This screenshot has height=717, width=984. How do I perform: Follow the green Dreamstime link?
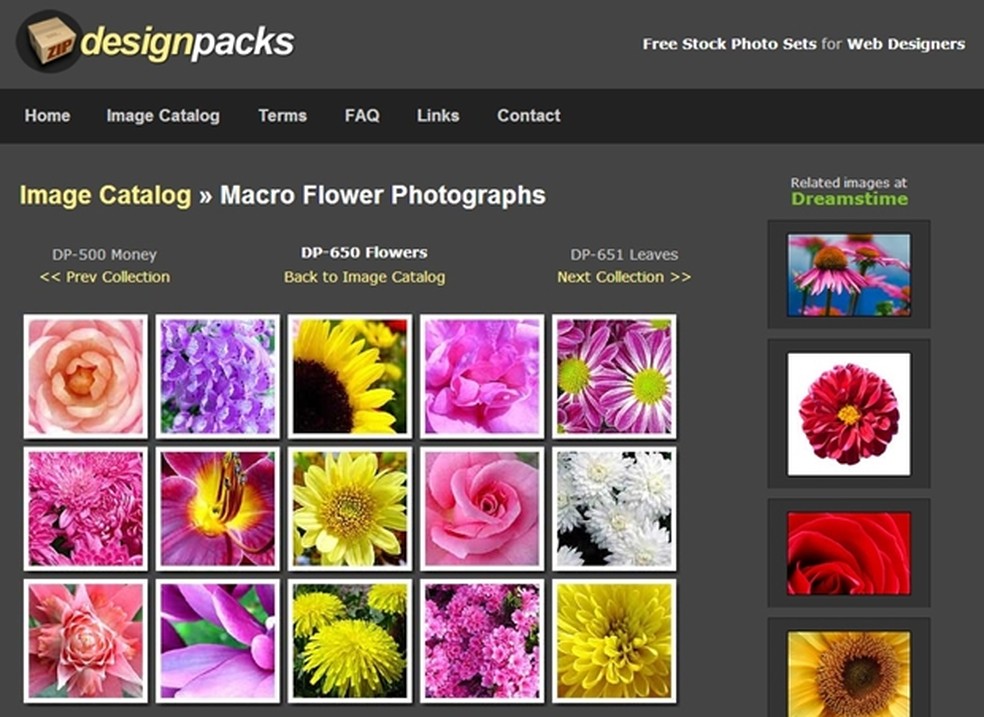(x=849, y=199)
